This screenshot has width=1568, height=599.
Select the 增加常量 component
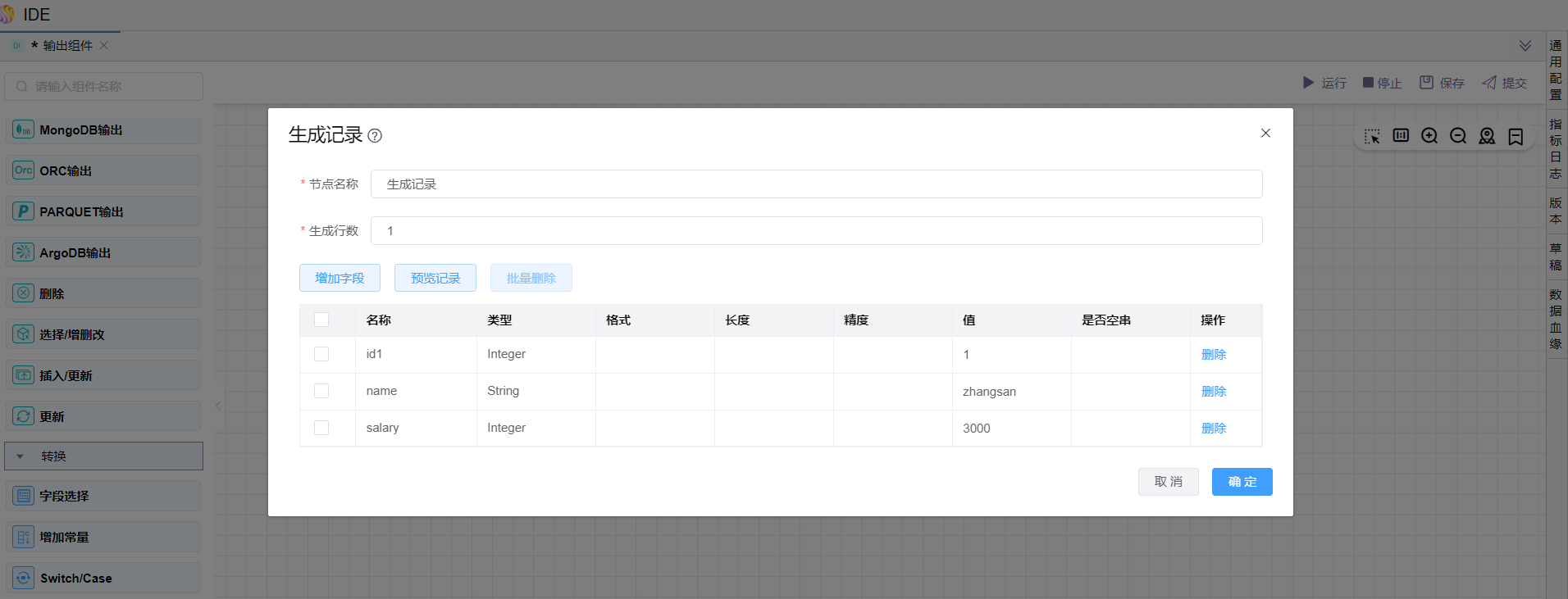coord(103,537)
